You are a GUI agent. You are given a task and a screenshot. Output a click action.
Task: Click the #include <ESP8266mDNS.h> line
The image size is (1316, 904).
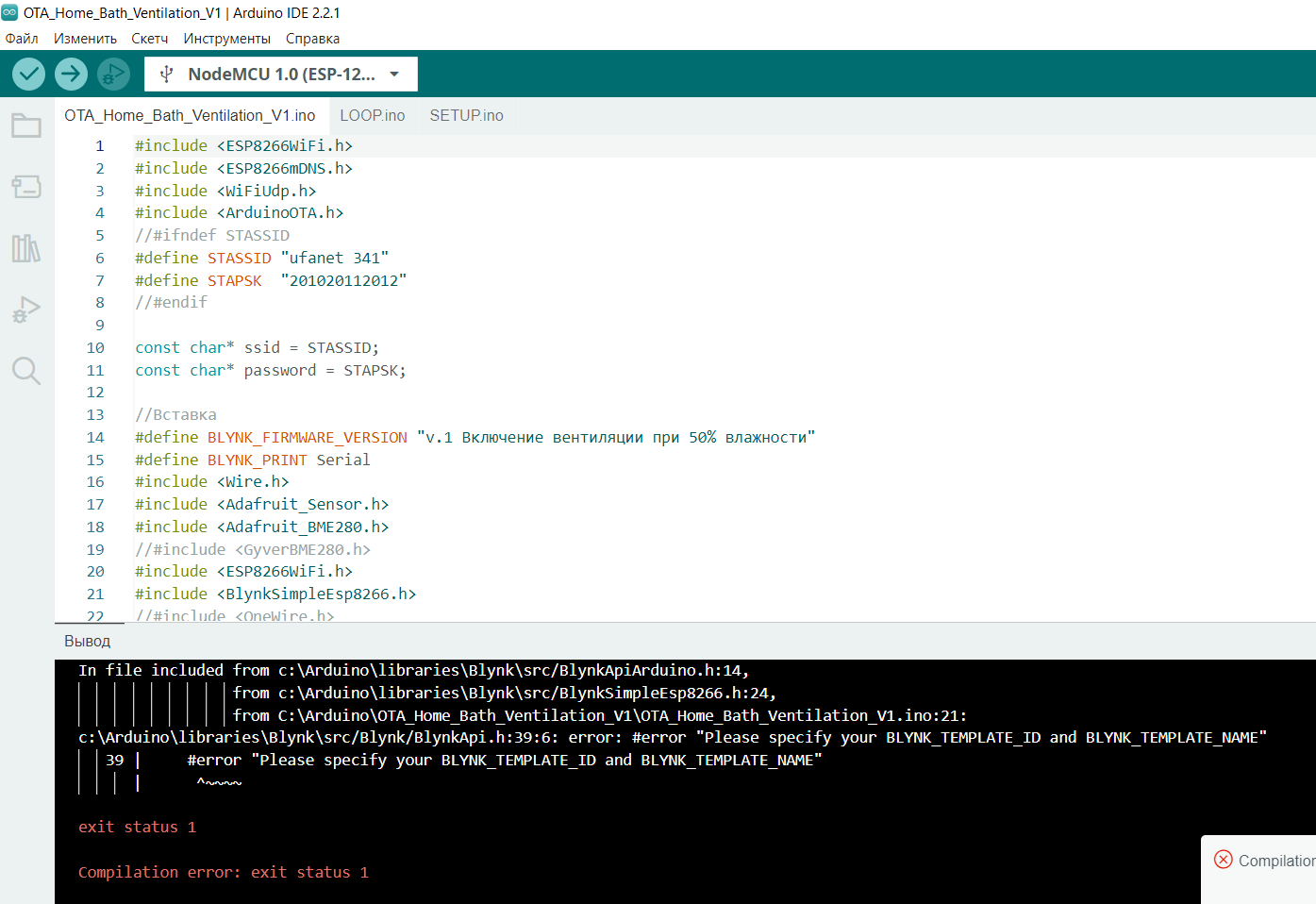click(x=243, y=168)
